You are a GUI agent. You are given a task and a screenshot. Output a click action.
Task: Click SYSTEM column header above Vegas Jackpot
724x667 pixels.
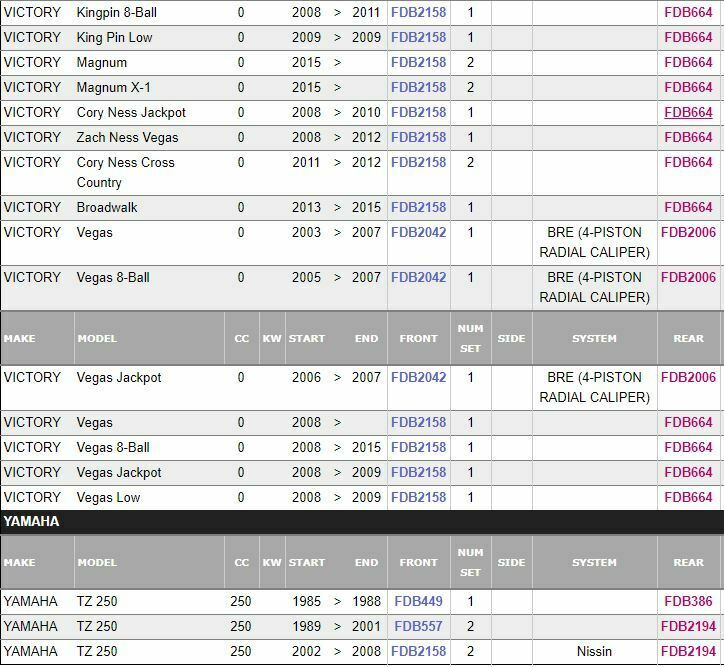(x=594, y=338)
